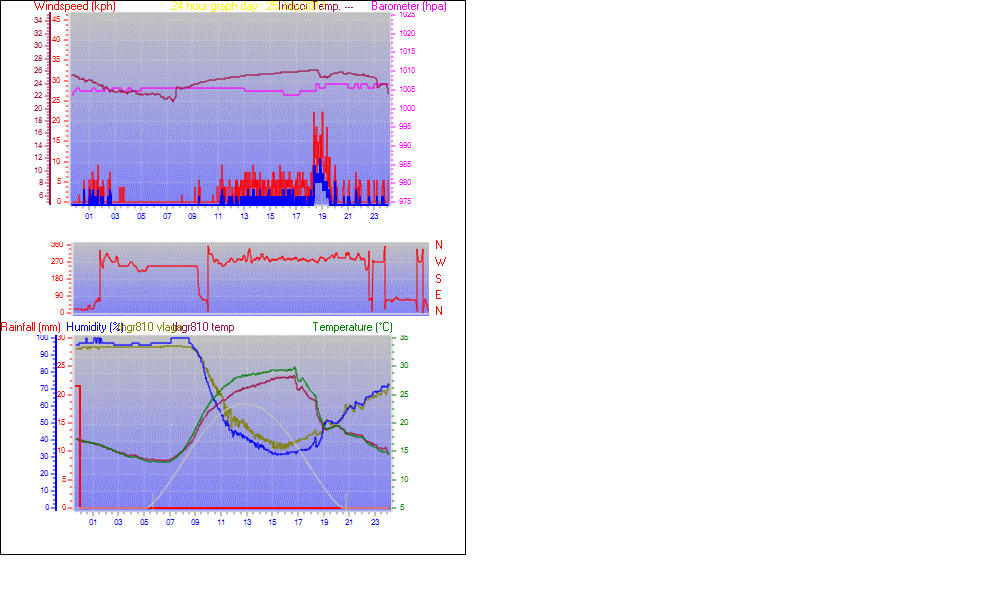1008x615 pixels.
Task: Click hour 23 tick on the bottom chart
Action: click(375, 521)
